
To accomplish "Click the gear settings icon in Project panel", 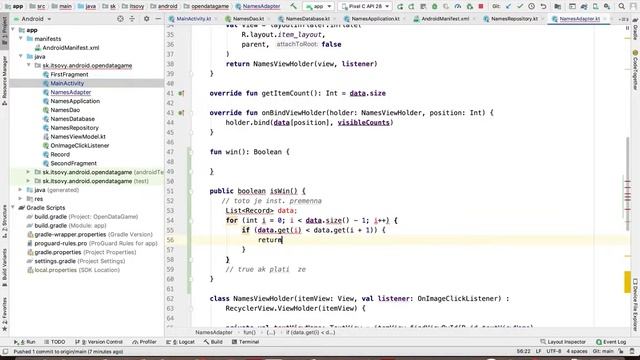I will click(x=147, y=19).
